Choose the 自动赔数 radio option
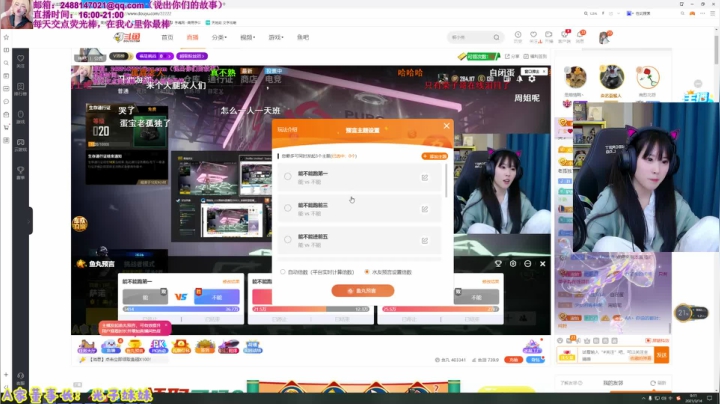This screenshot has height=404, width=720. tap(283, 272)
